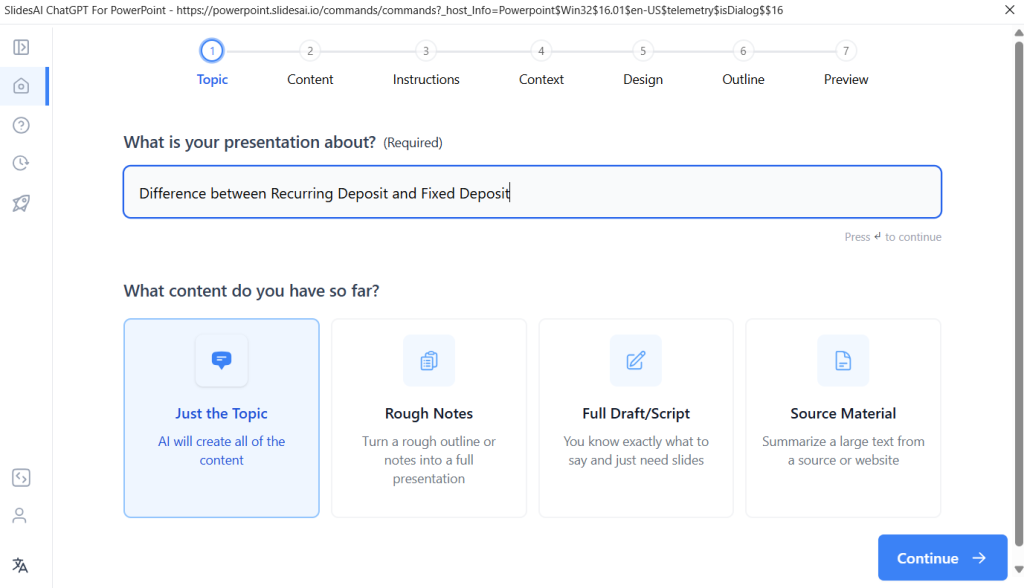Screen dimensions: 1024x588
Task: Pick the Source Material option
Action: [x=843, y=418]
